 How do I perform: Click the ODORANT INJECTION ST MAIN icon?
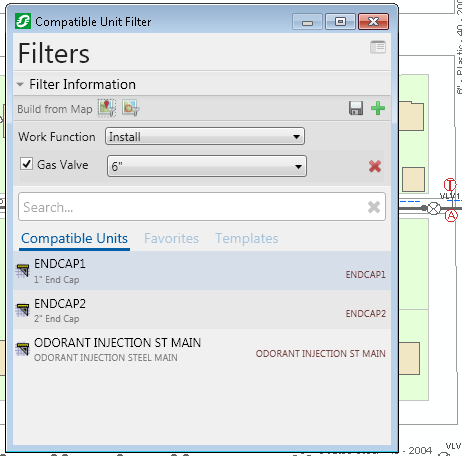pos(23,349)
